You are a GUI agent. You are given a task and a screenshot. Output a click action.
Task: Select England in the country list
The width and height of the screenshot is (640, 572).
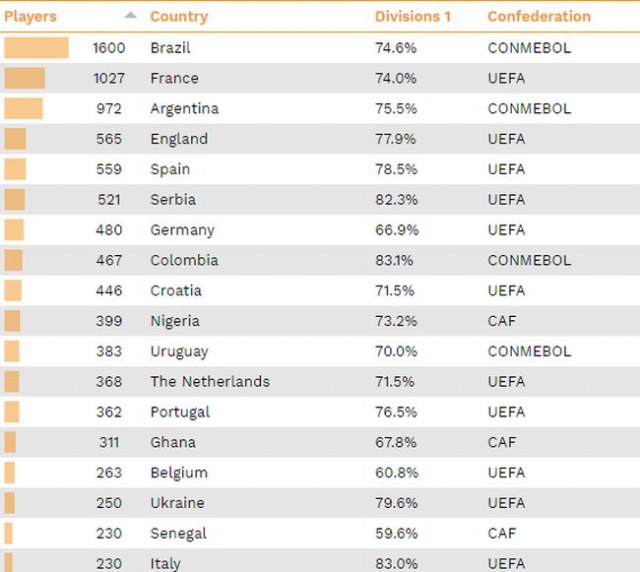point(179,139)
